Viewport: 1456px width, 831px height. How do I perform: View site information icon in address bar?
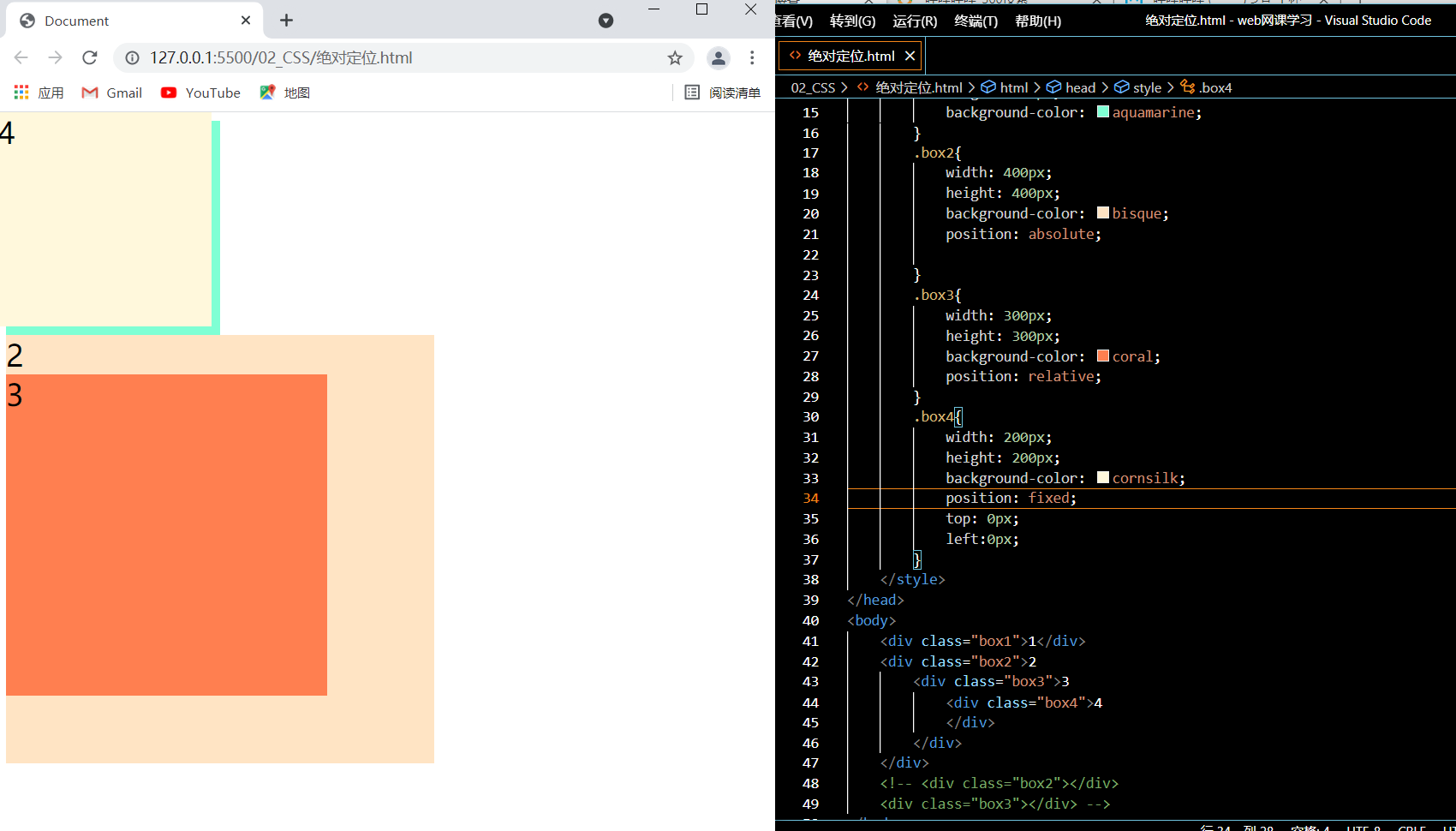point(132,57)
